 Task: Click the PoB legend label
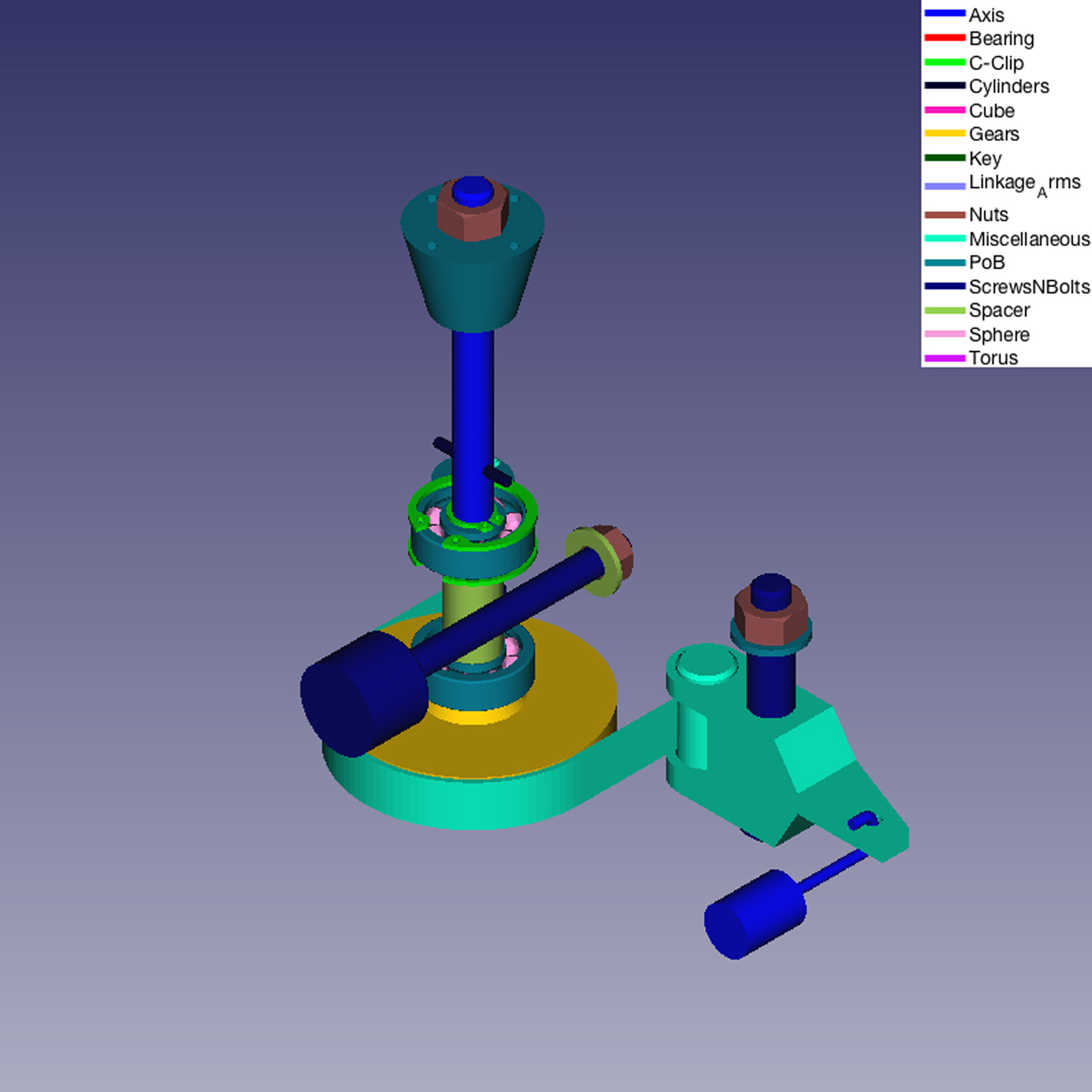coord(987,263)
